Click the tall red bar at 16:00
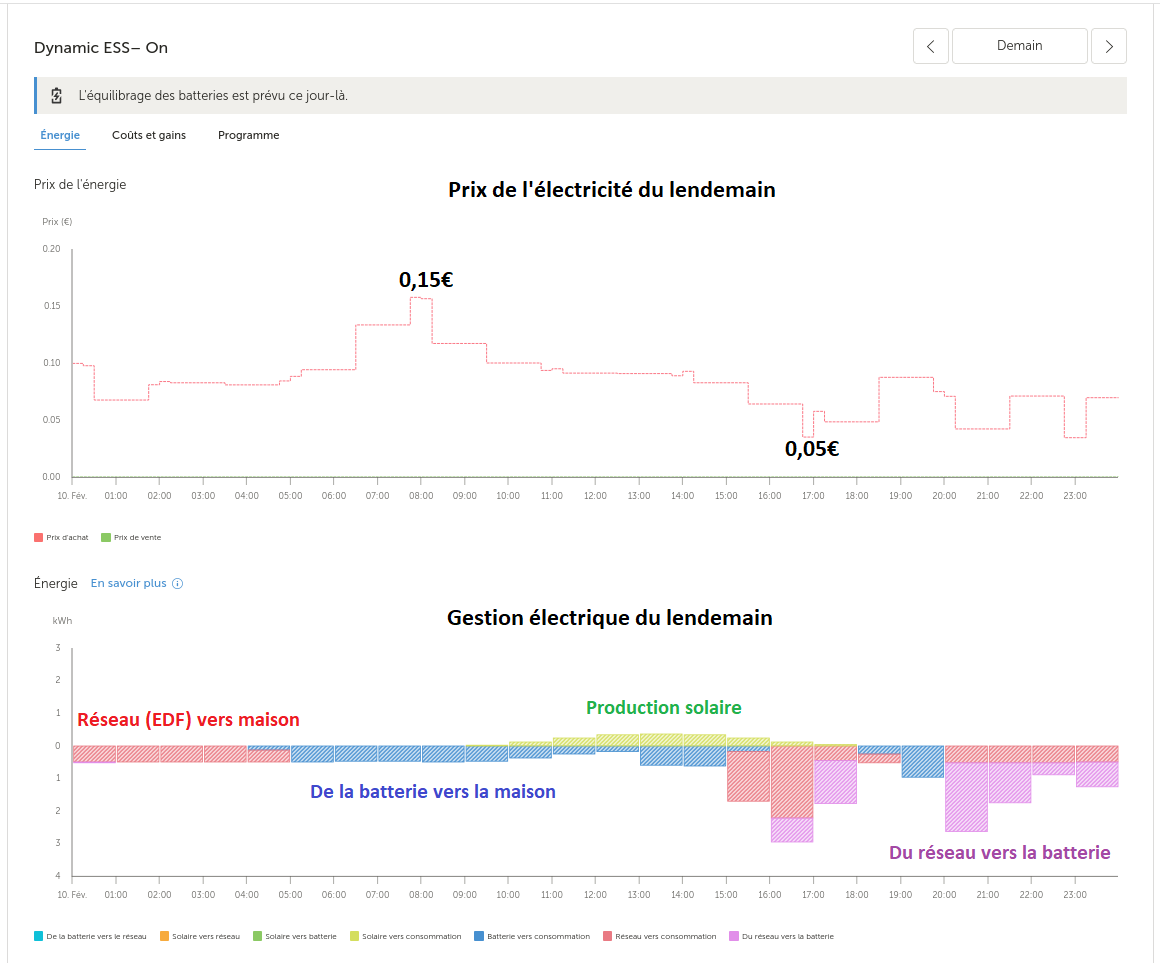1160x963 pixels. pyautogui.click(x=791, y=781)
